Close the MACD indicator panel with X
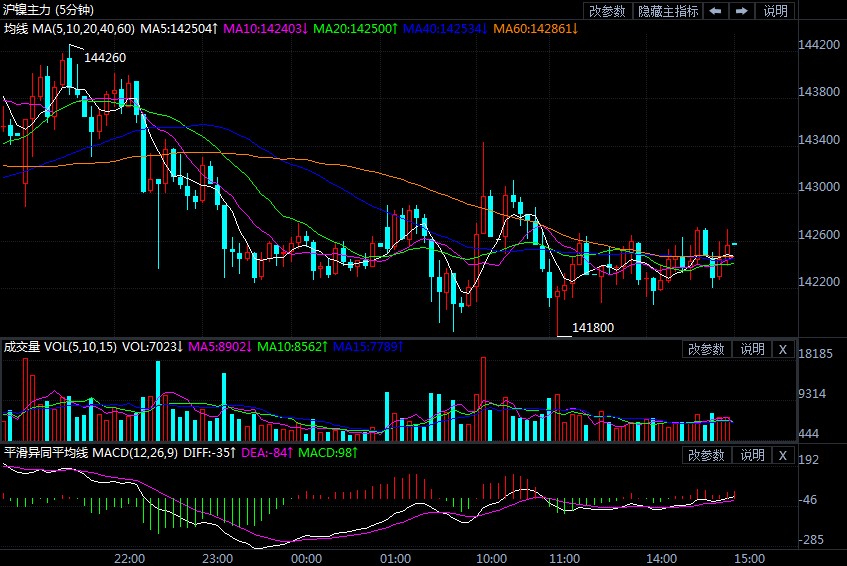Viewport: 847px width, 566px height. pyautogui.click(x=783, y=455)
